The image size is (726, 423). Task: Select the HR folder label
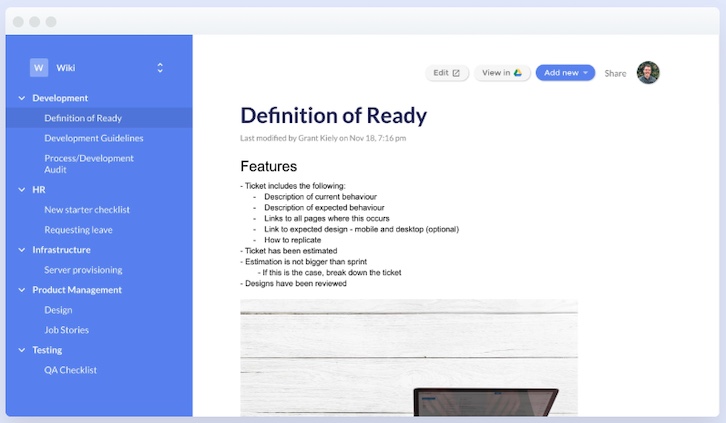[x=39, y=190]
